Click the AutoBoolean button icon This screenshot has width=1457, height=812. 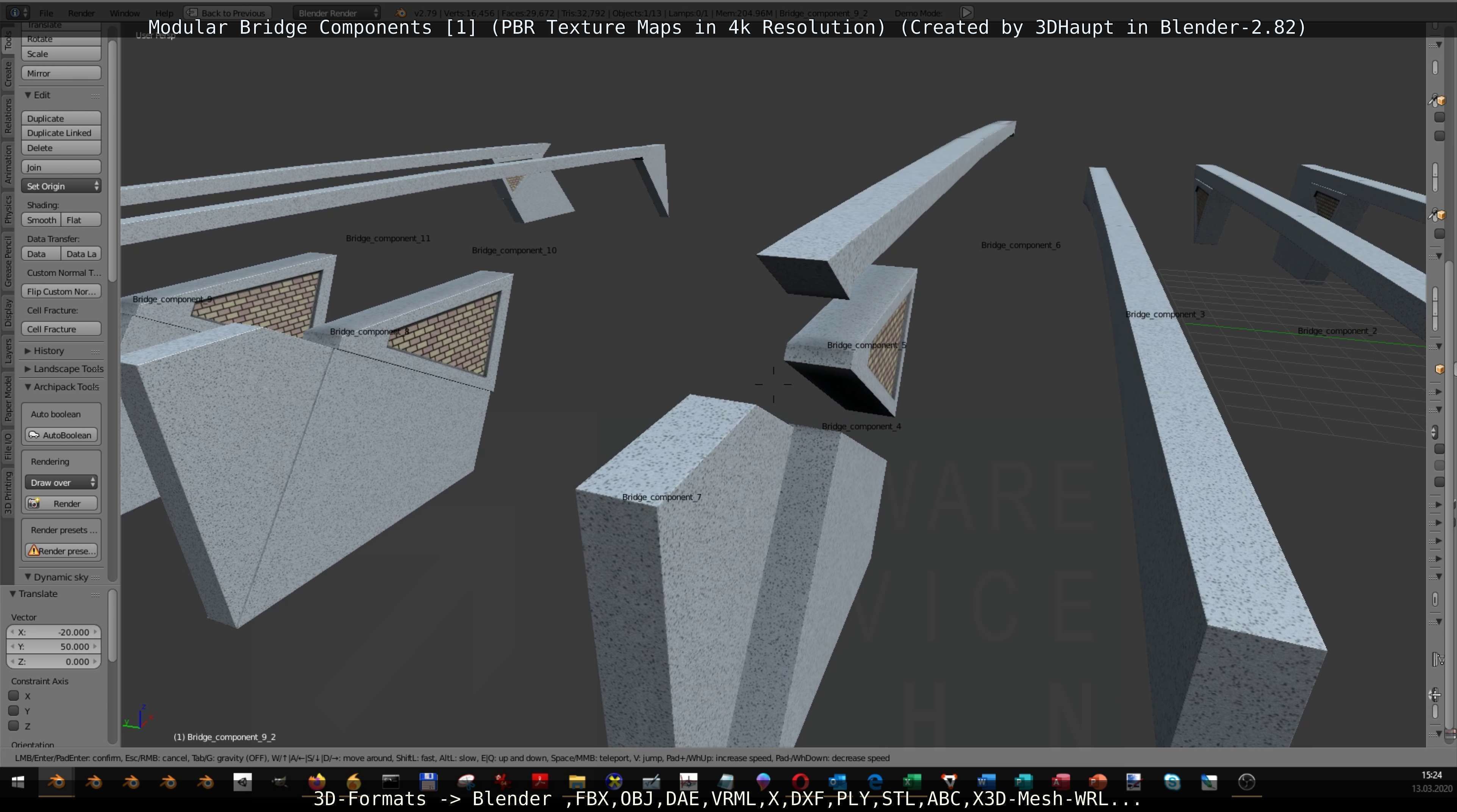[34, 435]
